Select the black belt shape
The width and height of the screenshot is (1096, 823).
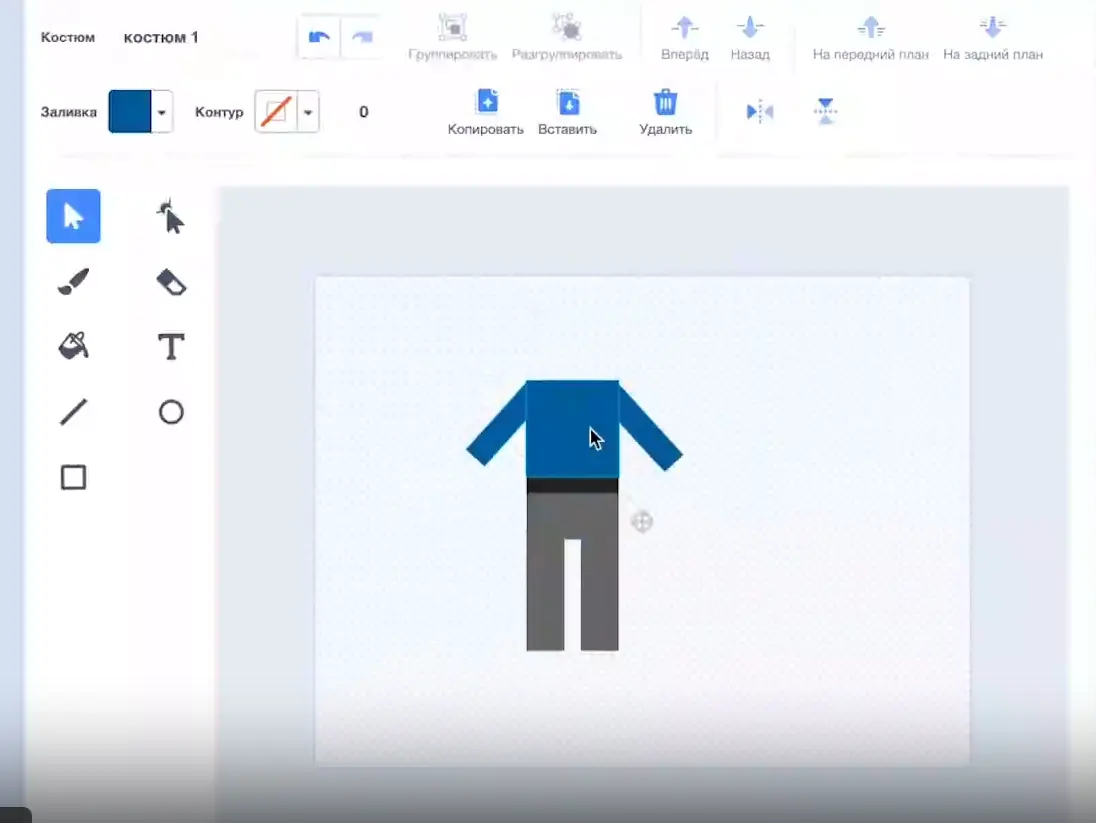(572, 485)
